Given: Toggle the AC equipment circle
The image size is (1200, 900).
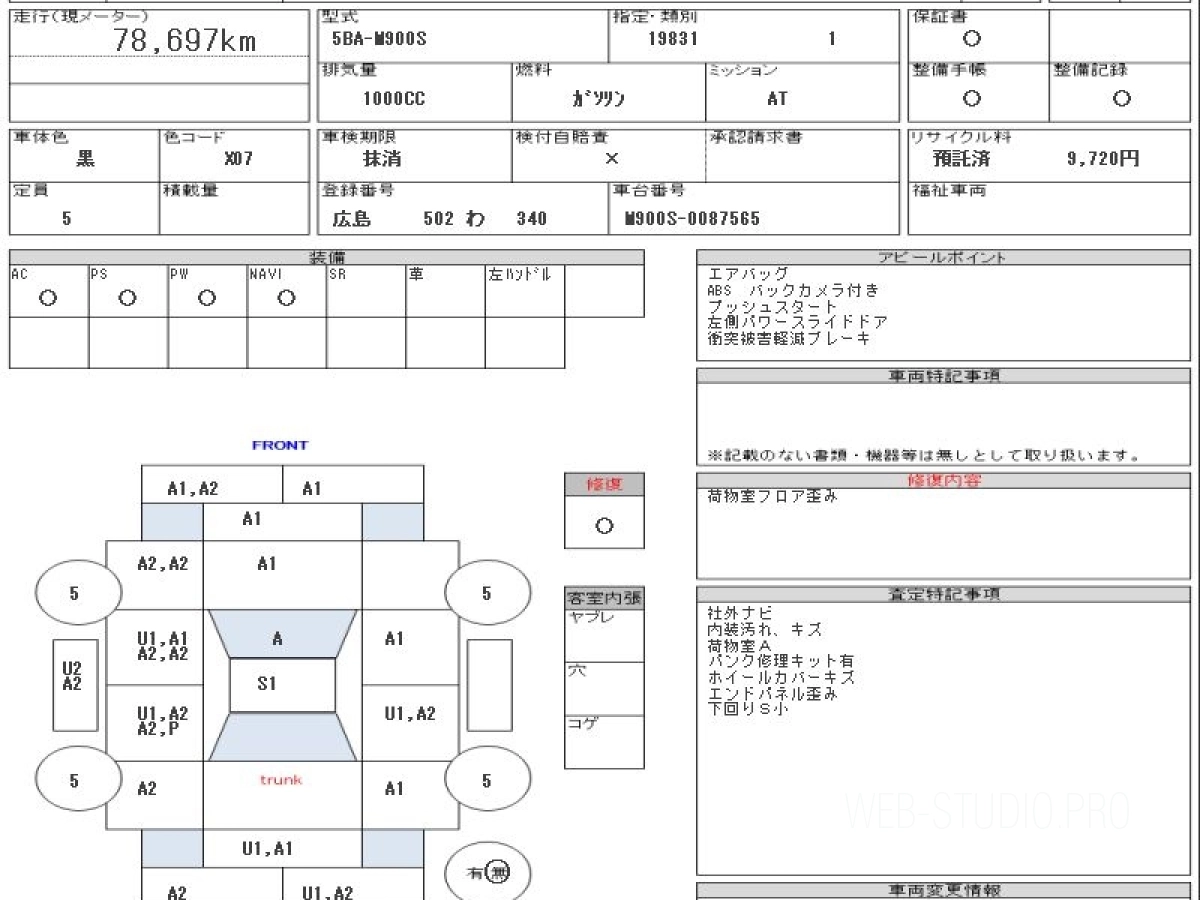Looking at the screenshot, I should (48, 298).
